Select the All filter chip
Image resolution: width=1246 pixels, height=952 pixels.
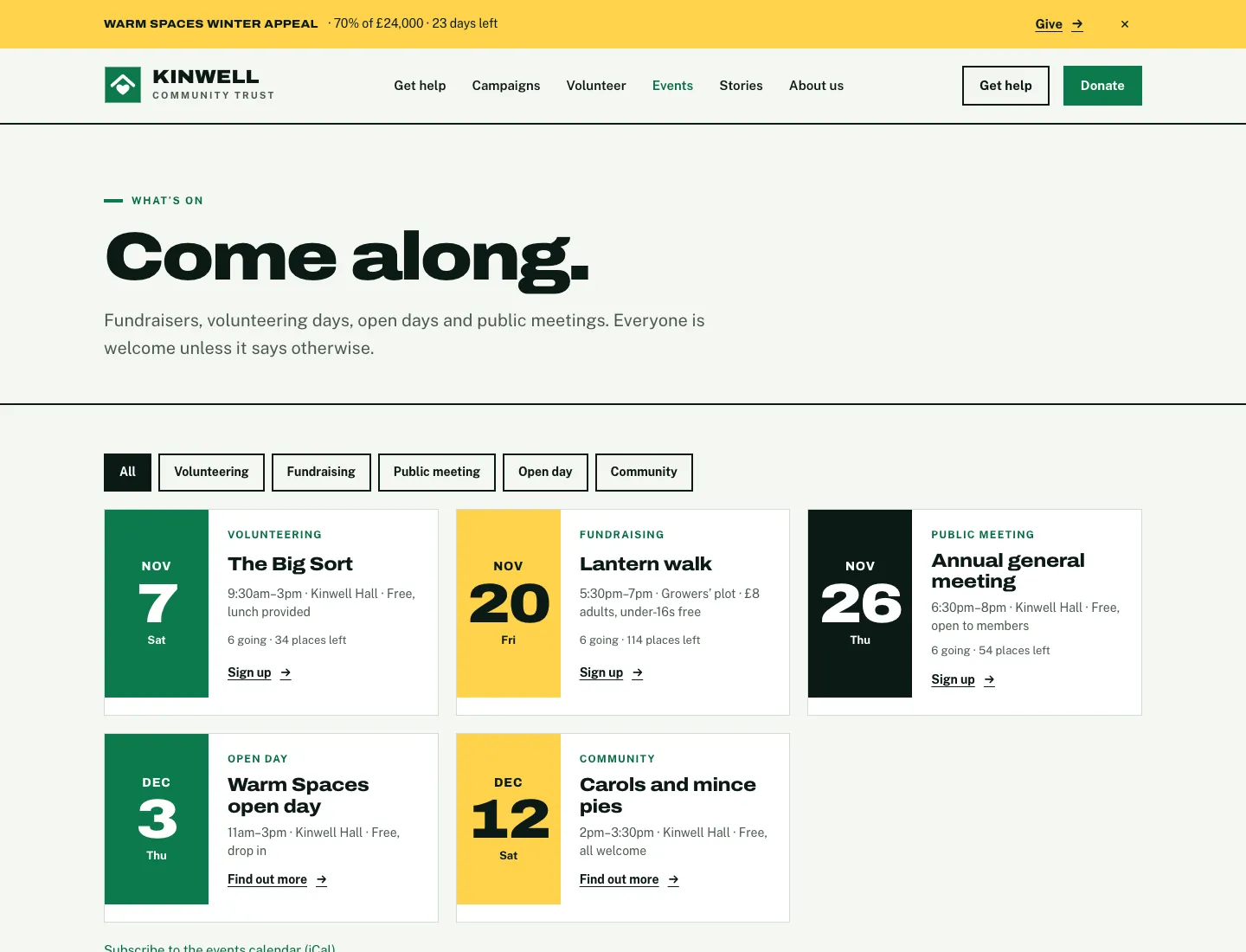(127, 473)
